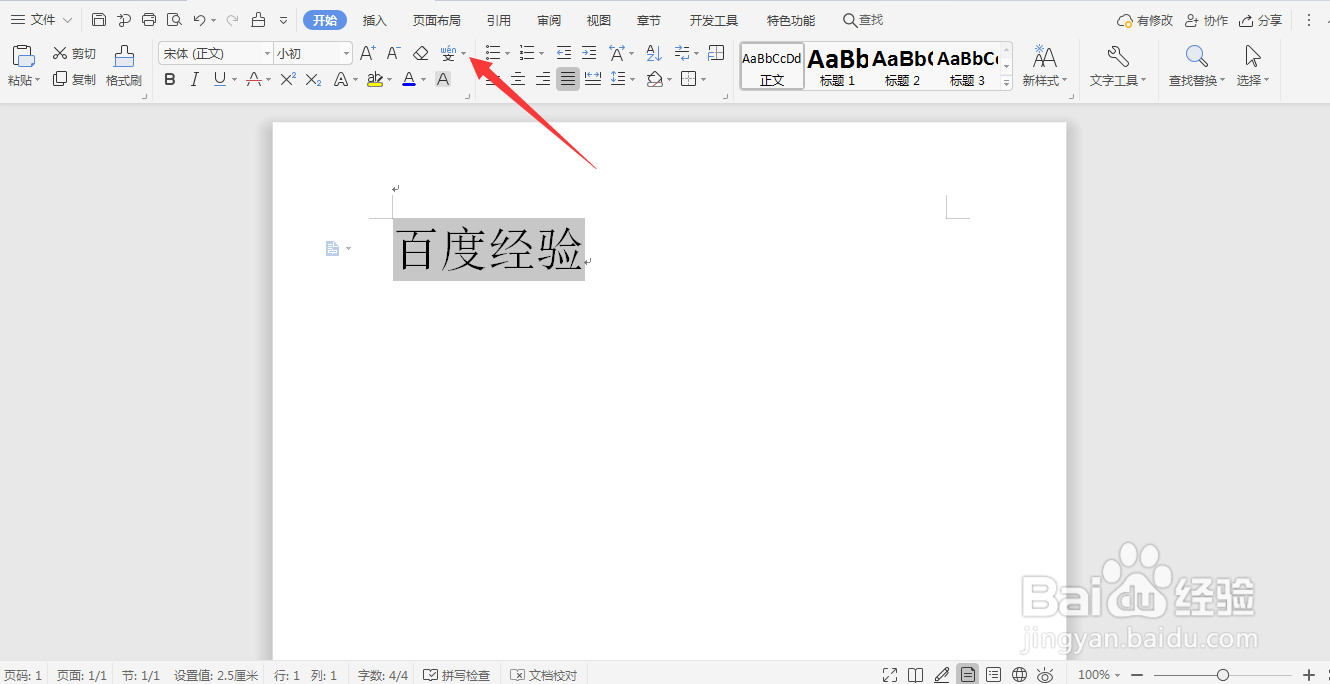Switch to outline view in the status bar

(x=993, y=675)
